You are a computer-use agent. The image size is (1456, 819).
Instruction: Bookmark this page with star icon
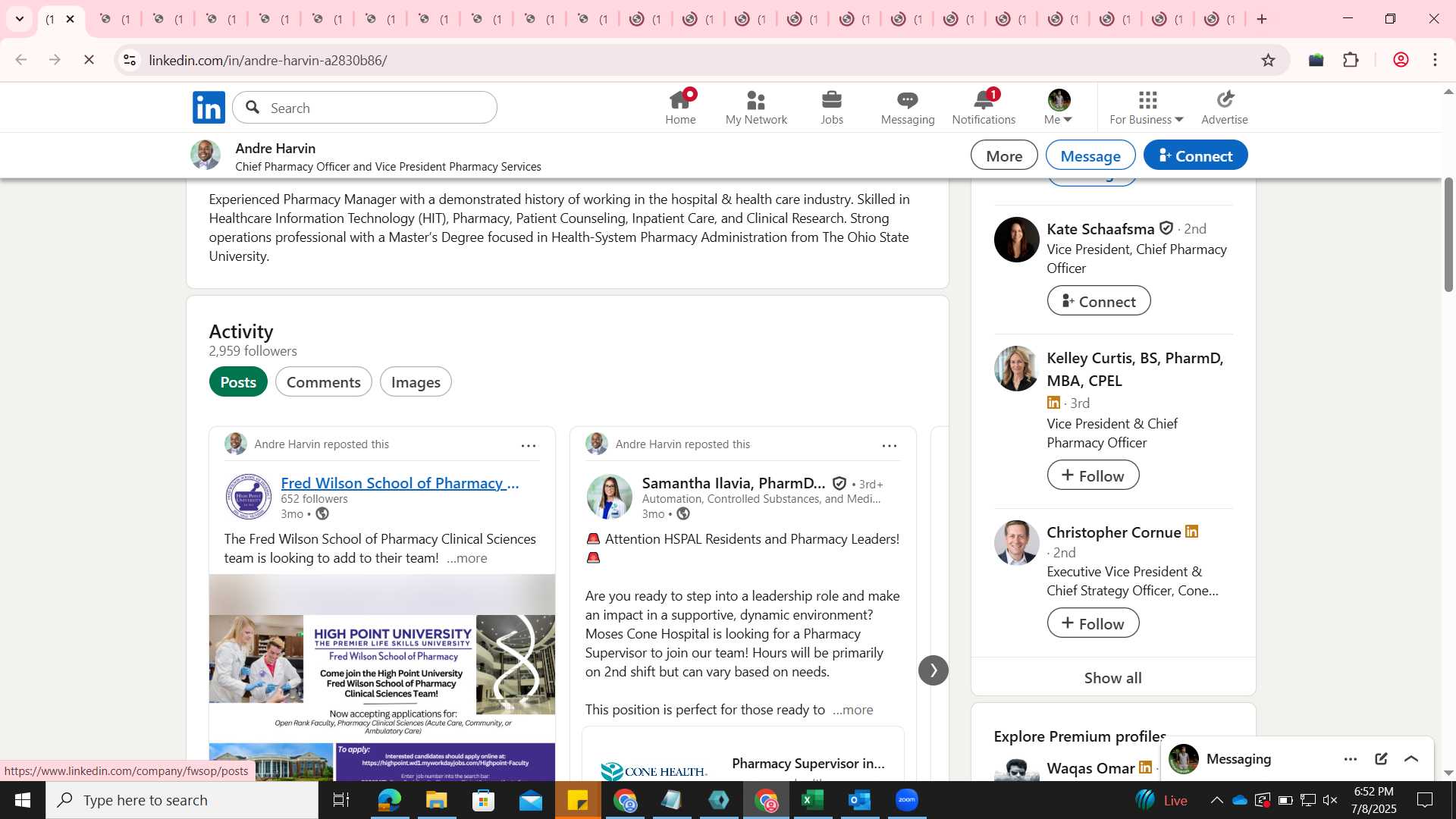(x=1268, y=60)
